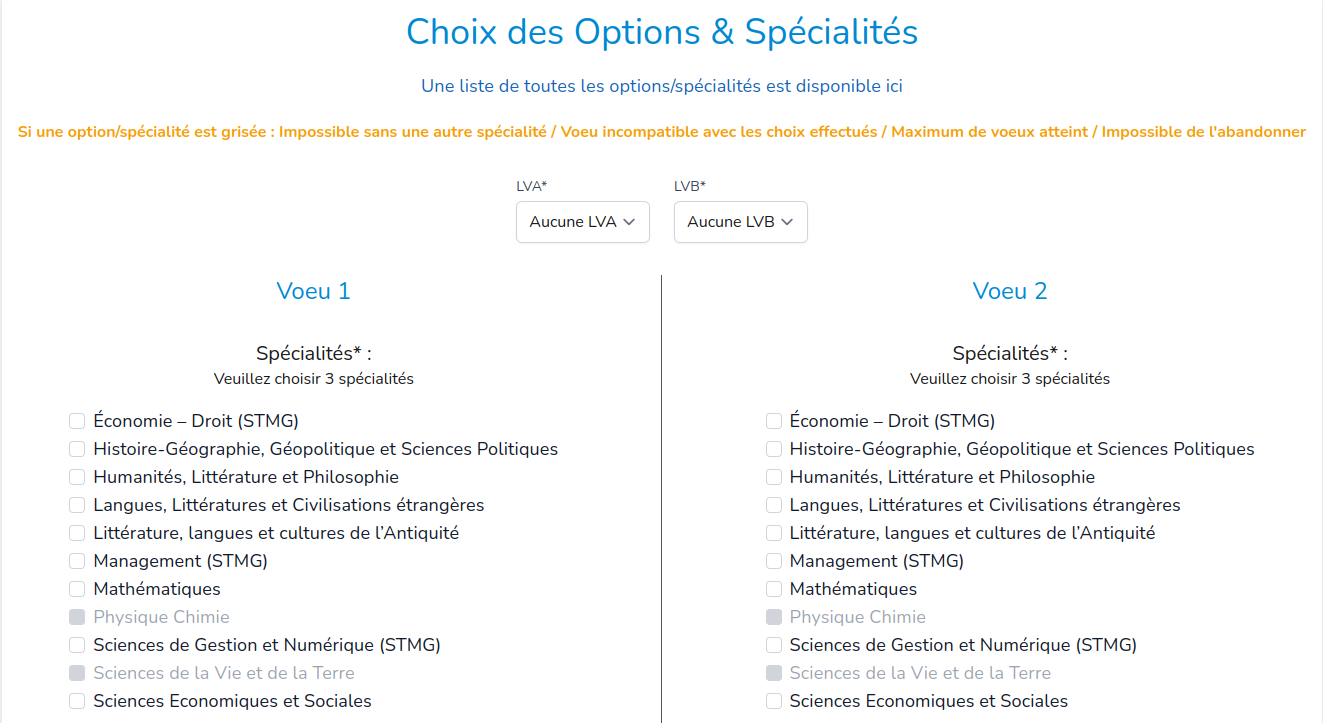Select Histoire-Géographie, Géopolitique checkbox in Voeu 1
Screen dimensions: 1323x723
[x=77, y=449]
